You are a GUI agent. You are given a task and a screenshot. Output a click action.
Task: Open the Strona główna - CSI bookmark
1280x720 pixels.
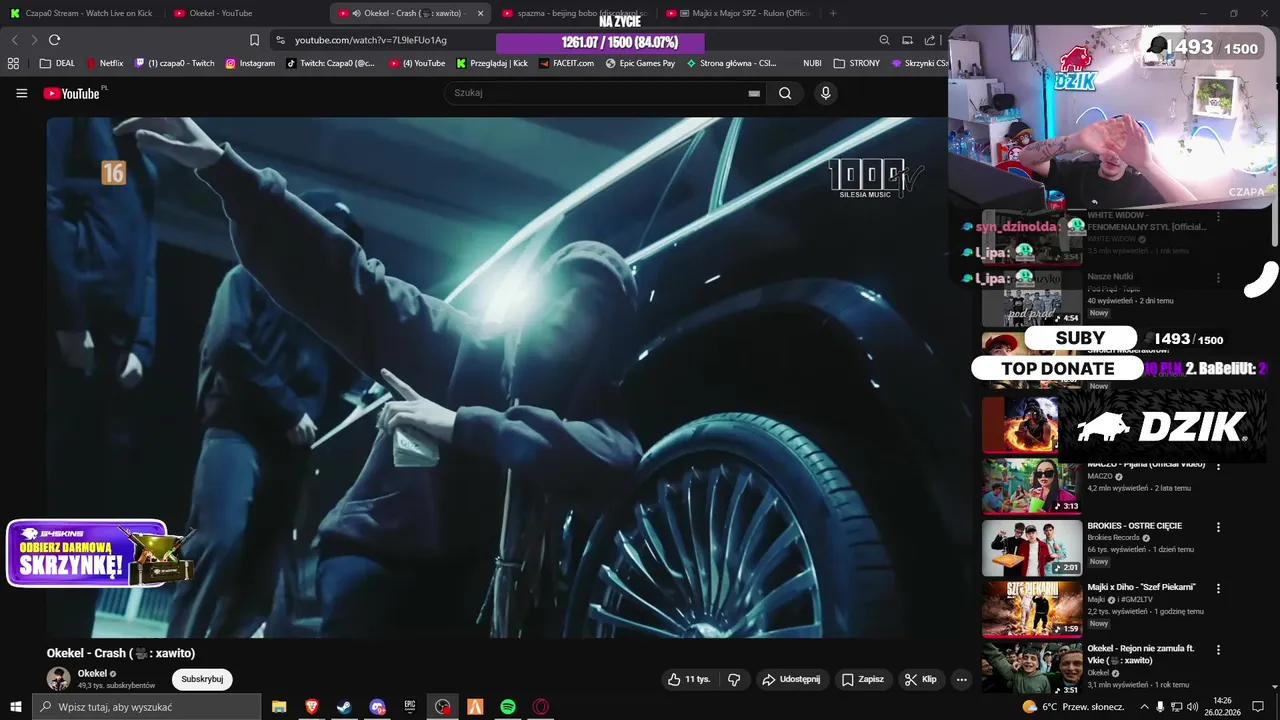pyautogui.click(x=731, y=63)
